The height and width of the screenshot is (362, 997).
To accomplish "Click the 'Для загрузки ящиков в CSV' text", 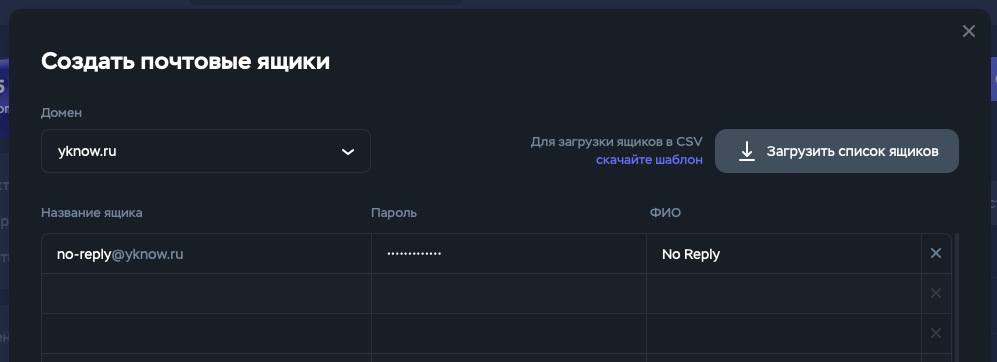I will (x=616, y=142).
